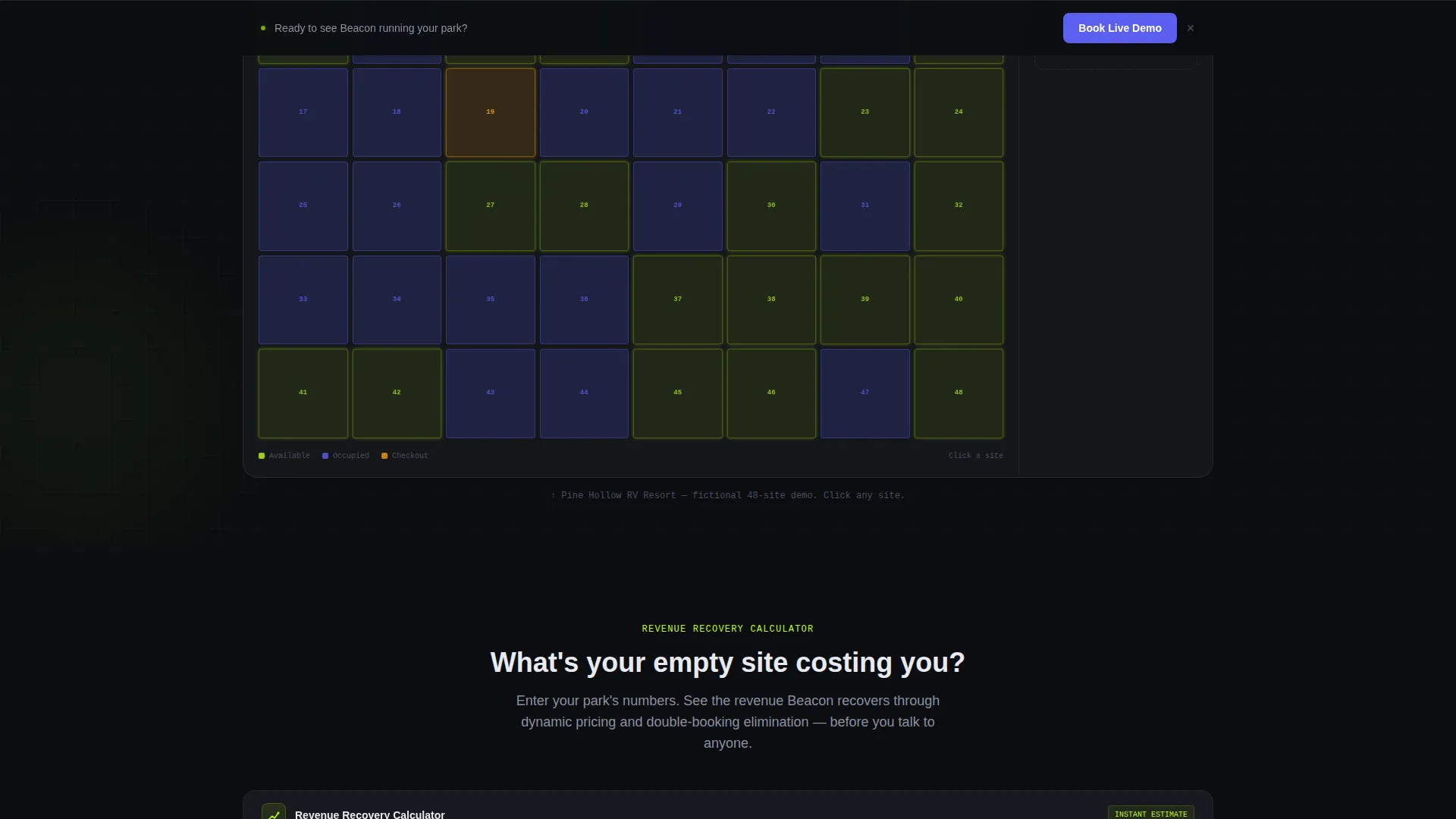
Task: Choose available site 37
Action: click(678, 300)
